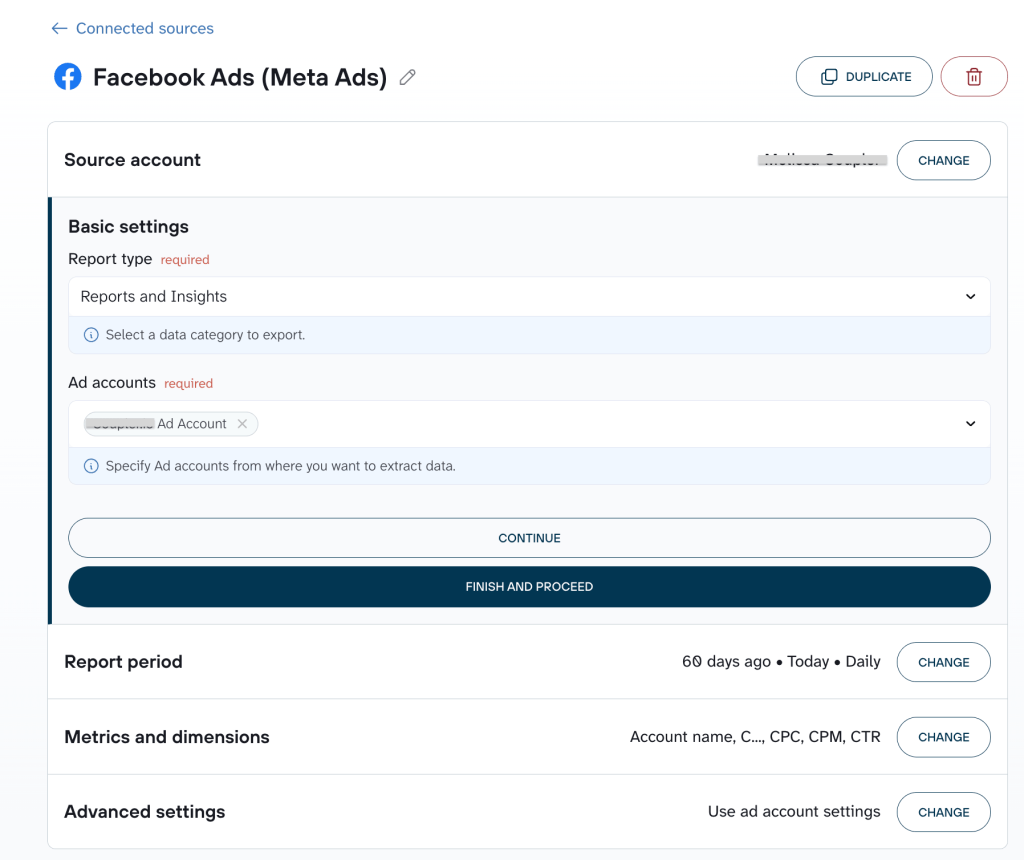Click the redacted source account name

(822, 160)
